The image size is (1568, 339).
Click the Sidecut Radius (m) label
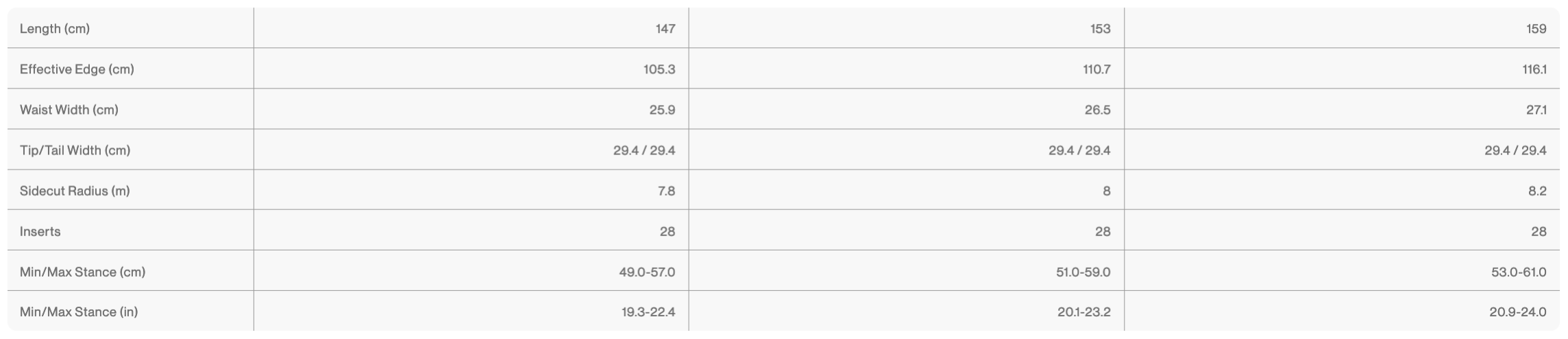click(x=75, y=191)
